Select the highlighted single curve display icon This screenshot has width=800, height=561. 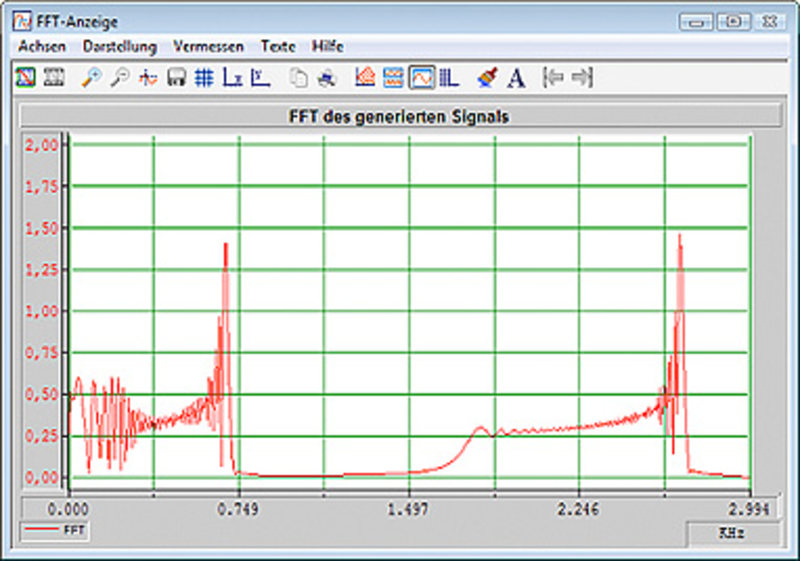pos(421,78)
